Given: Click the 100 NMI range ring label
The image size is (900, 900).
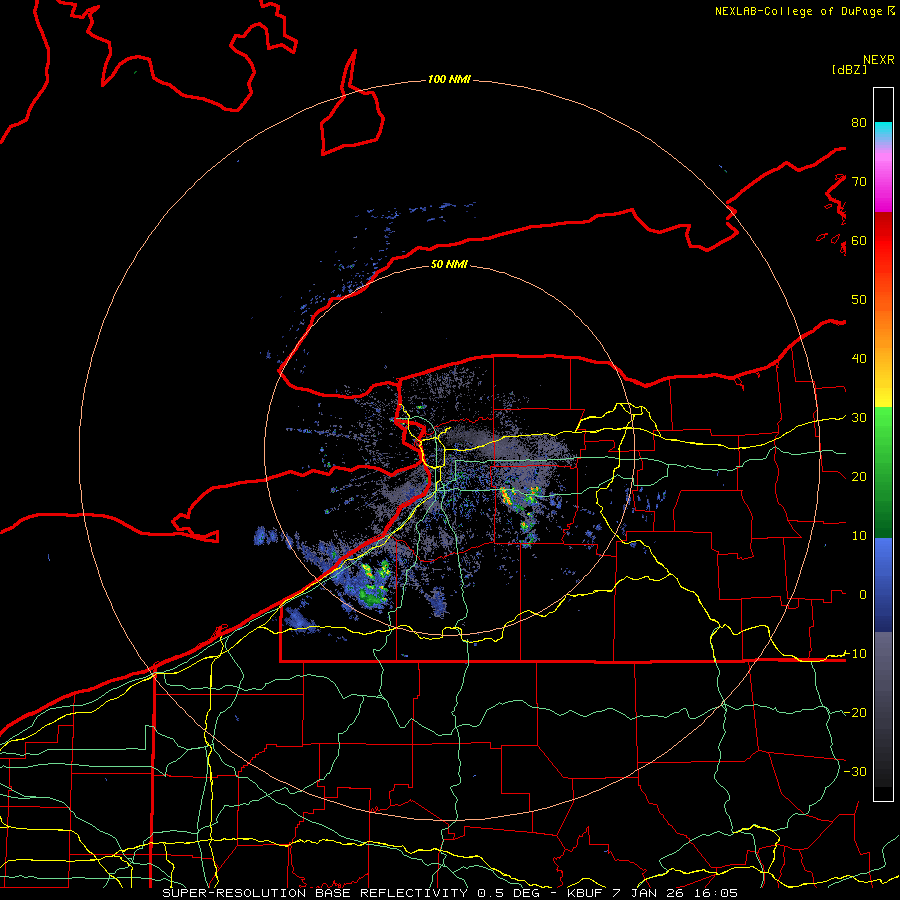Looking at the screenshot, I should tap(449, 79).
